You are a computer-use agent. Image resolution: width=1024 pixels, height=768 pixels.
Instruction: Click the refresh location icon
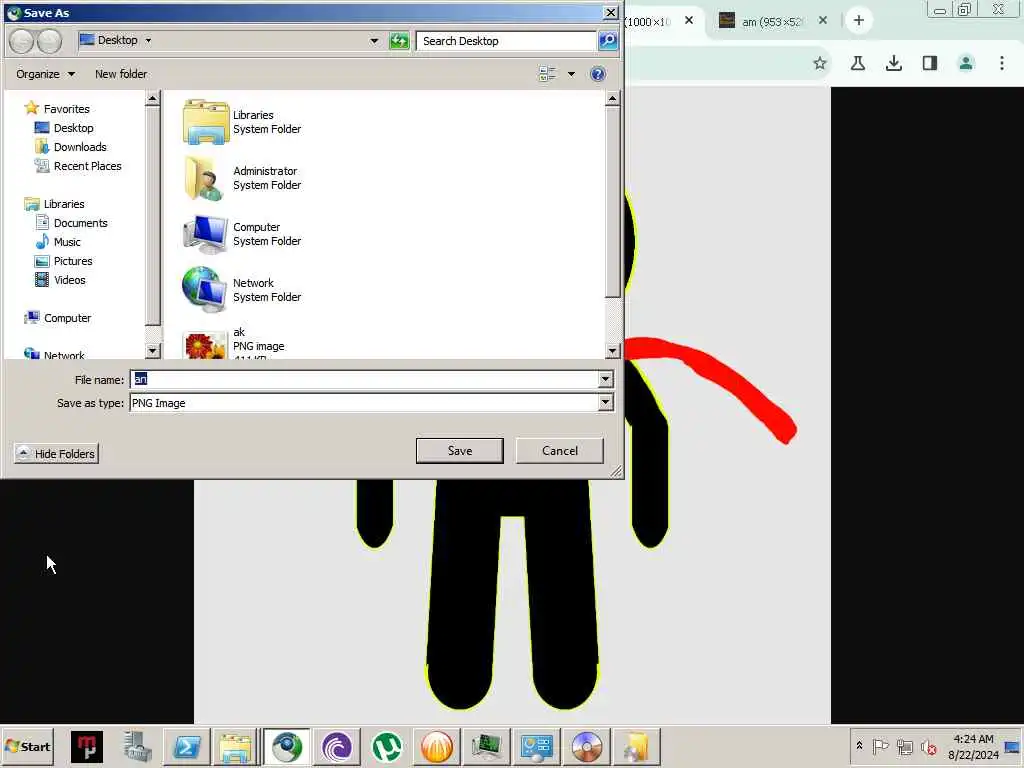coord(398,40)
